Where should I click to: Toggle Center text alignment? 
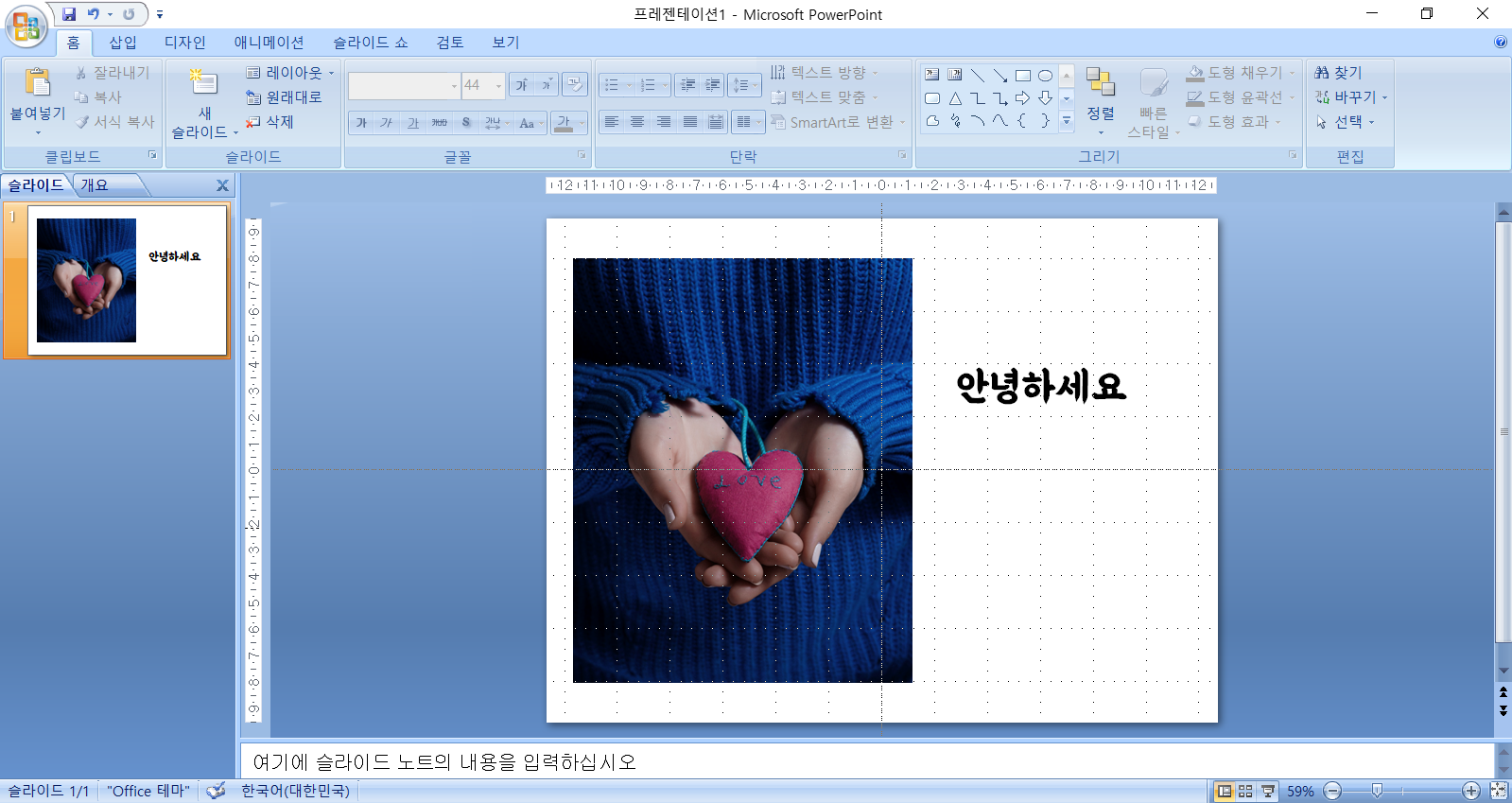click(x=637, y=122)
